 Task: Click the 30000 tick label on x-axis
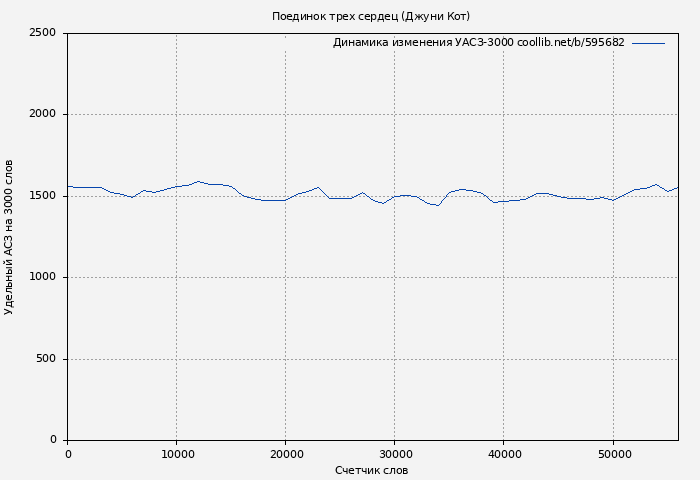(x=394, y=454)
